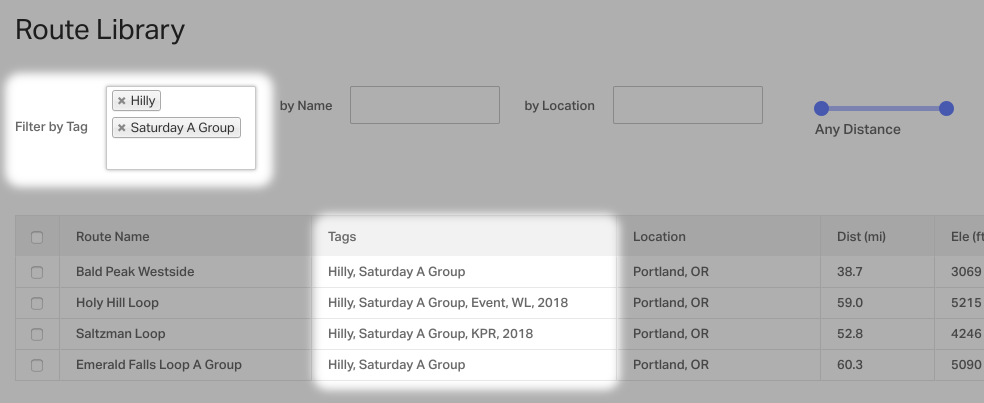Click the by Name filter field

[425, 105]
